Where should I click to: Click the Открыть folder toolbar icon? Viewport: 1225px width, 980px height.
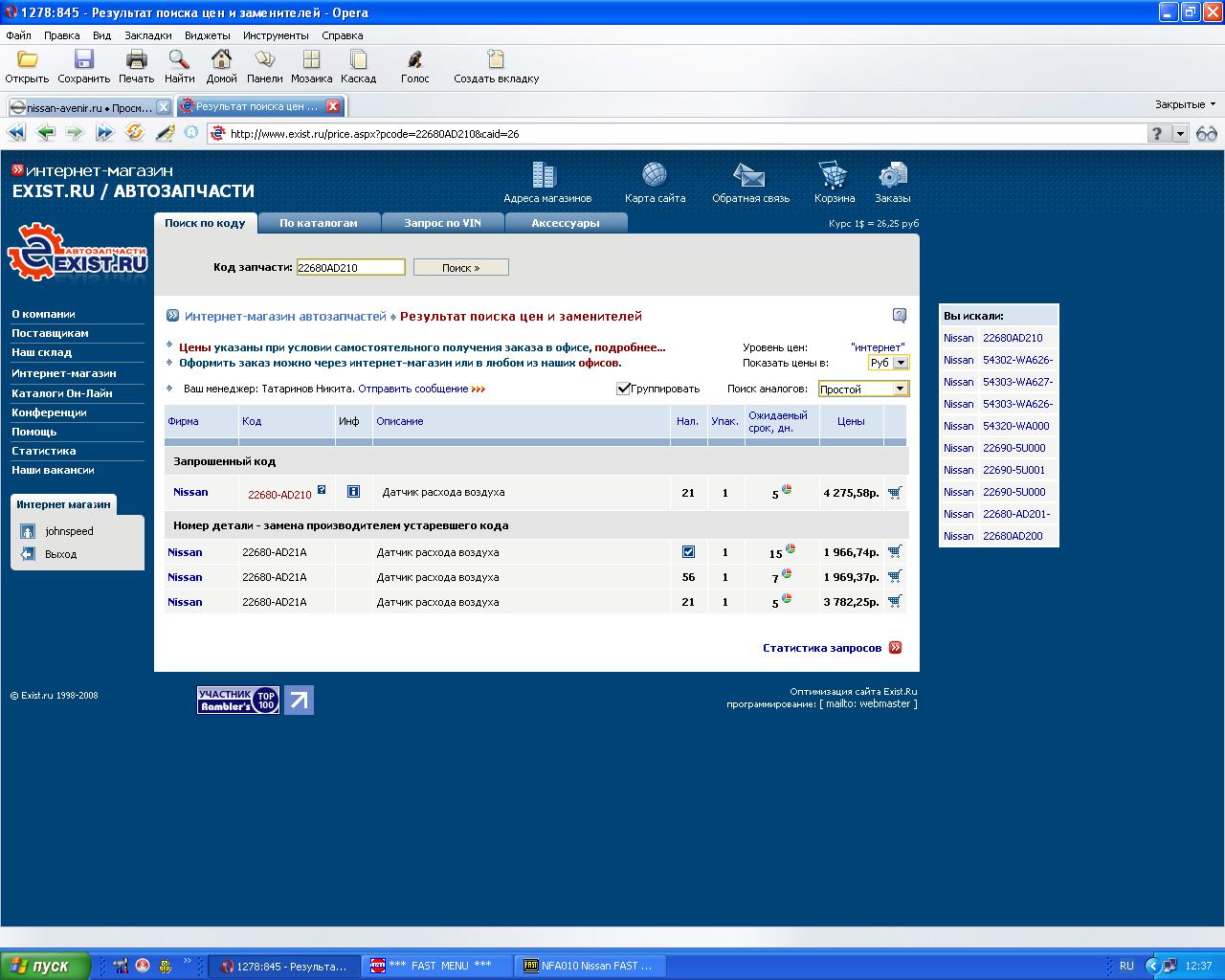[x=27, y=60]
